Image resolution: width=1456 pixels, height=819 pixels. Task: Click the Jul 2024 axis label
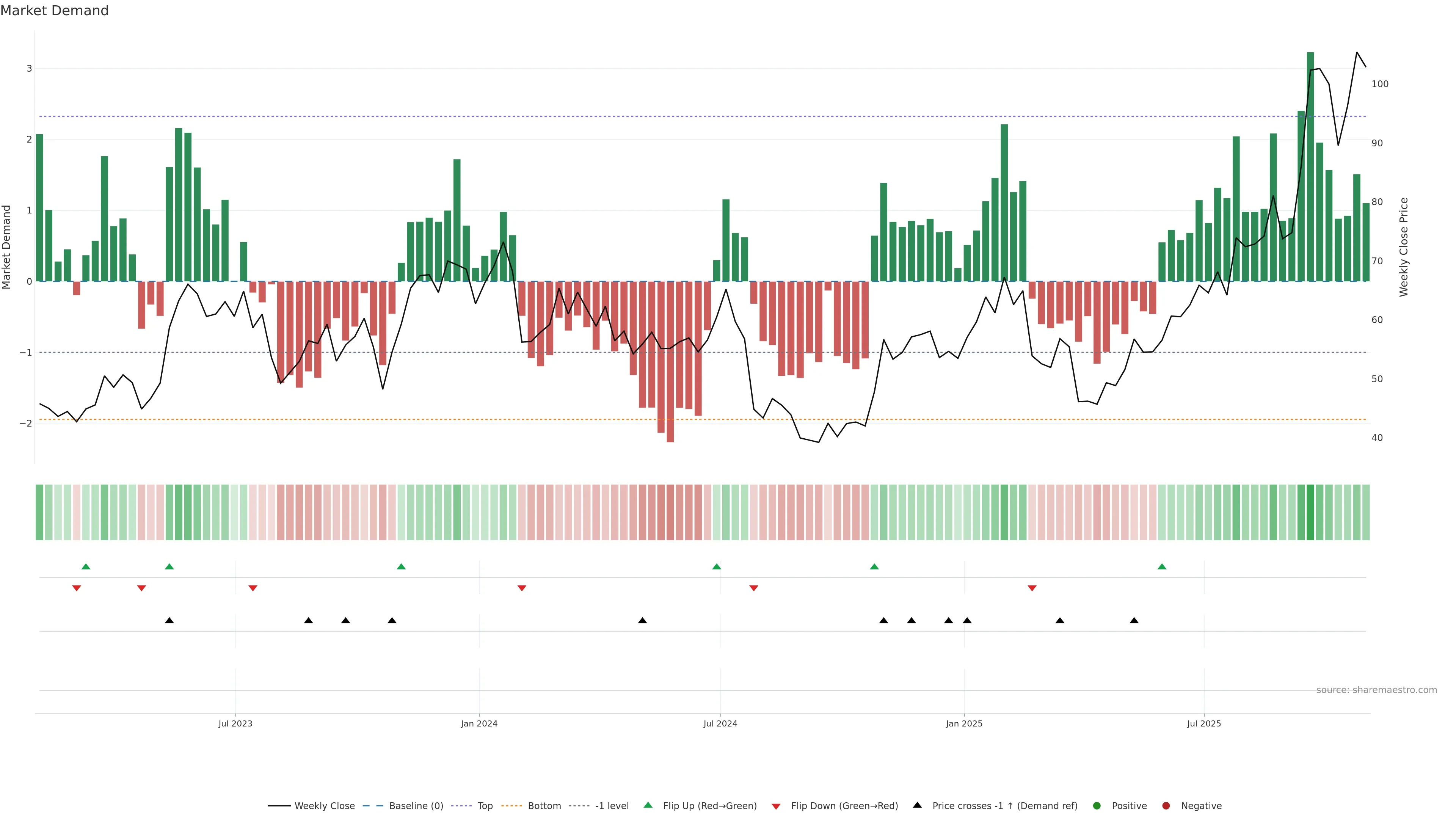click(720, 723)
